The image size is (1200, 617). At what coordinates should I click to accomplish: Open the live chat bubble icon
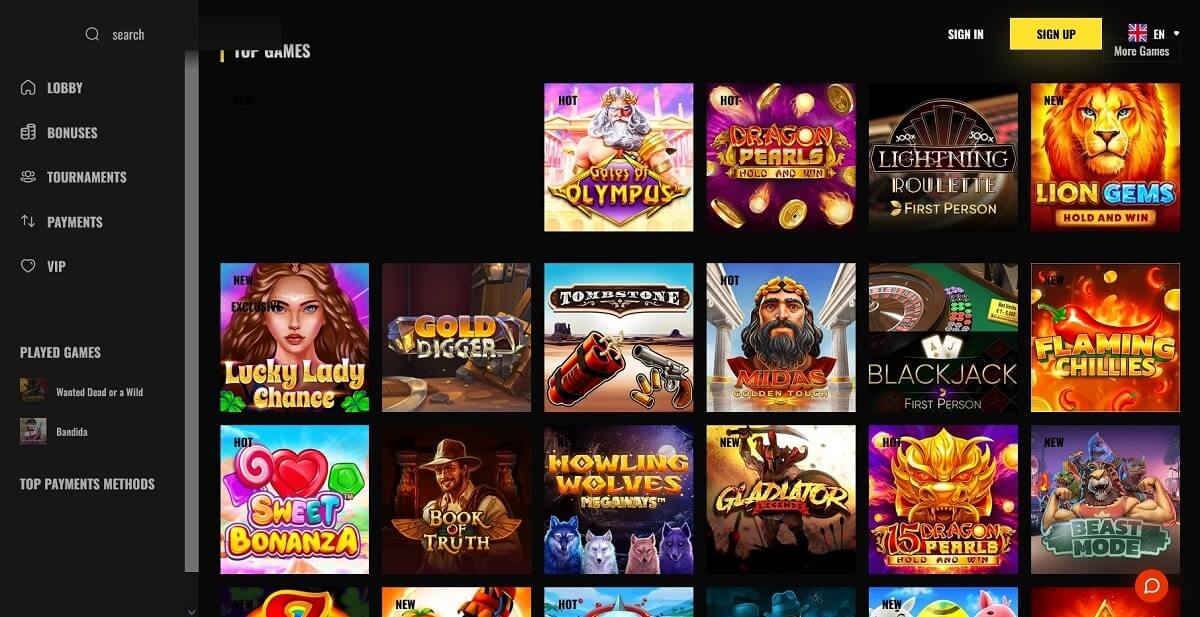point(1151,585)
